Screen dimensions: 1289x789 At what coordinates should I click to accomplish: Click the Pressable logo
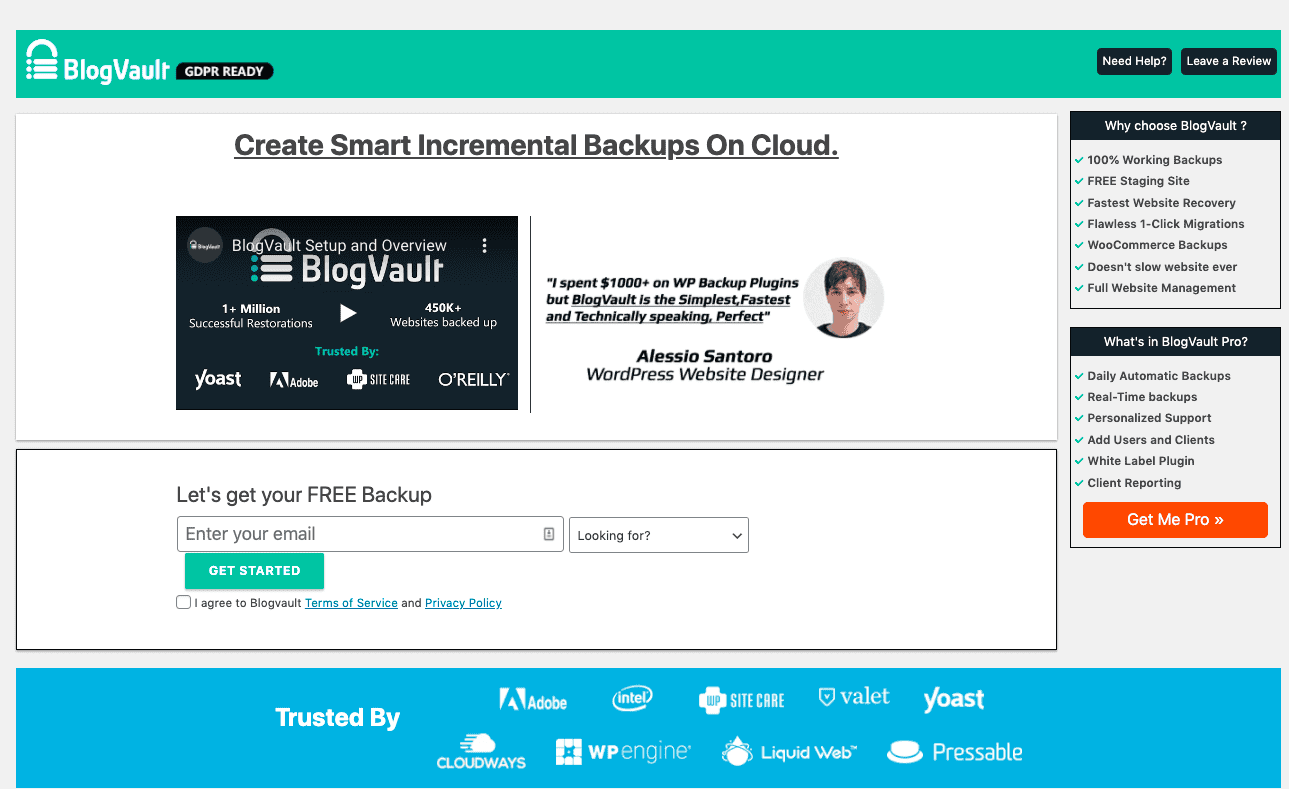tap(955, 752)
